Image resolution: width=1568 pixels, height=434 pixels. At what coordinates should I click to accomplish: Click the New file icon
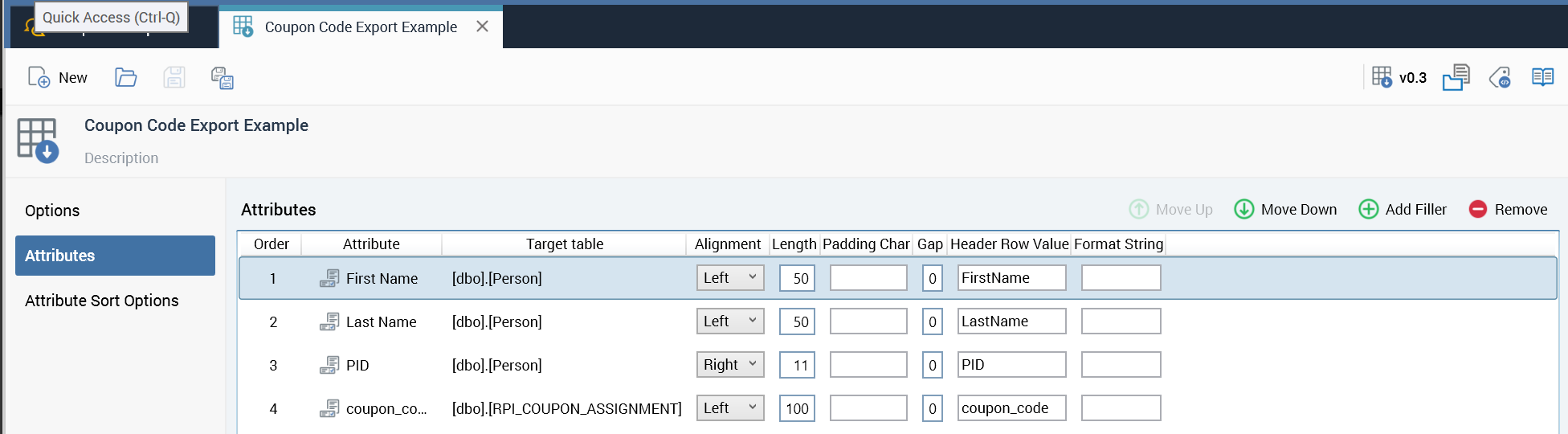(39, 77)
